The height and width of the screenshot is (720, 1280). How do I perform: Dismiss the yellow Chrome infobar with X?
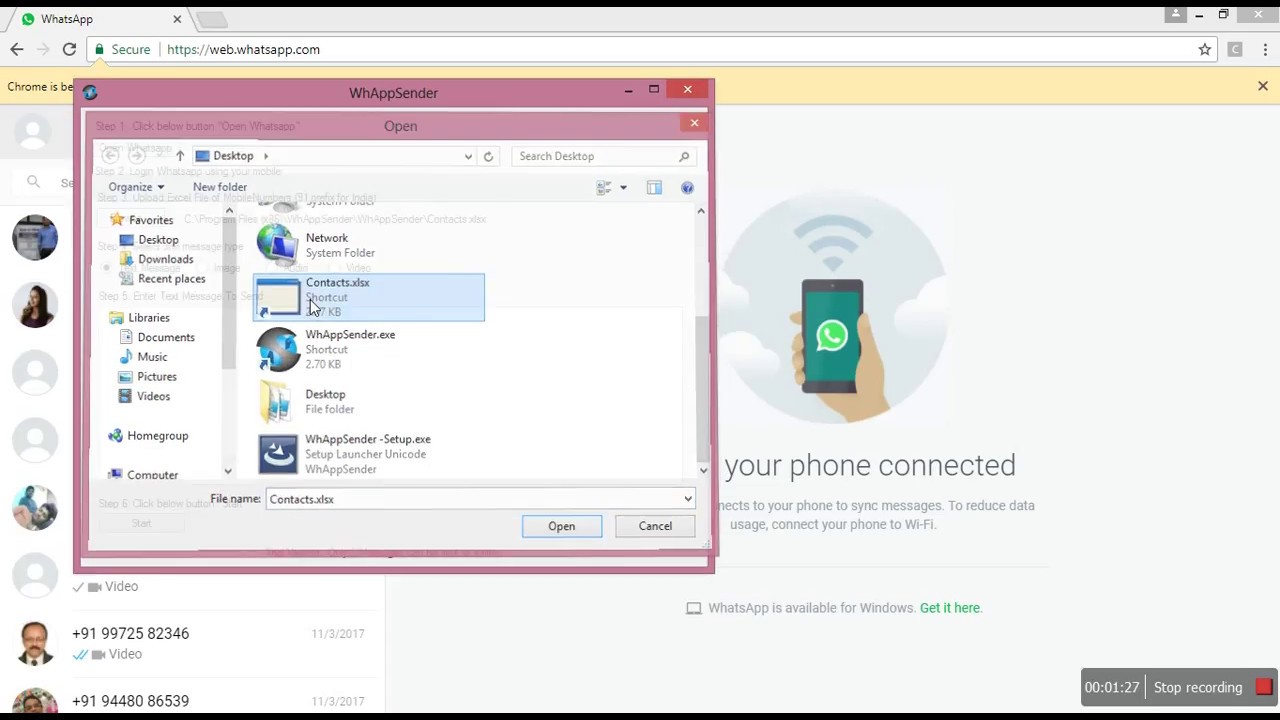click(1263, 86)
